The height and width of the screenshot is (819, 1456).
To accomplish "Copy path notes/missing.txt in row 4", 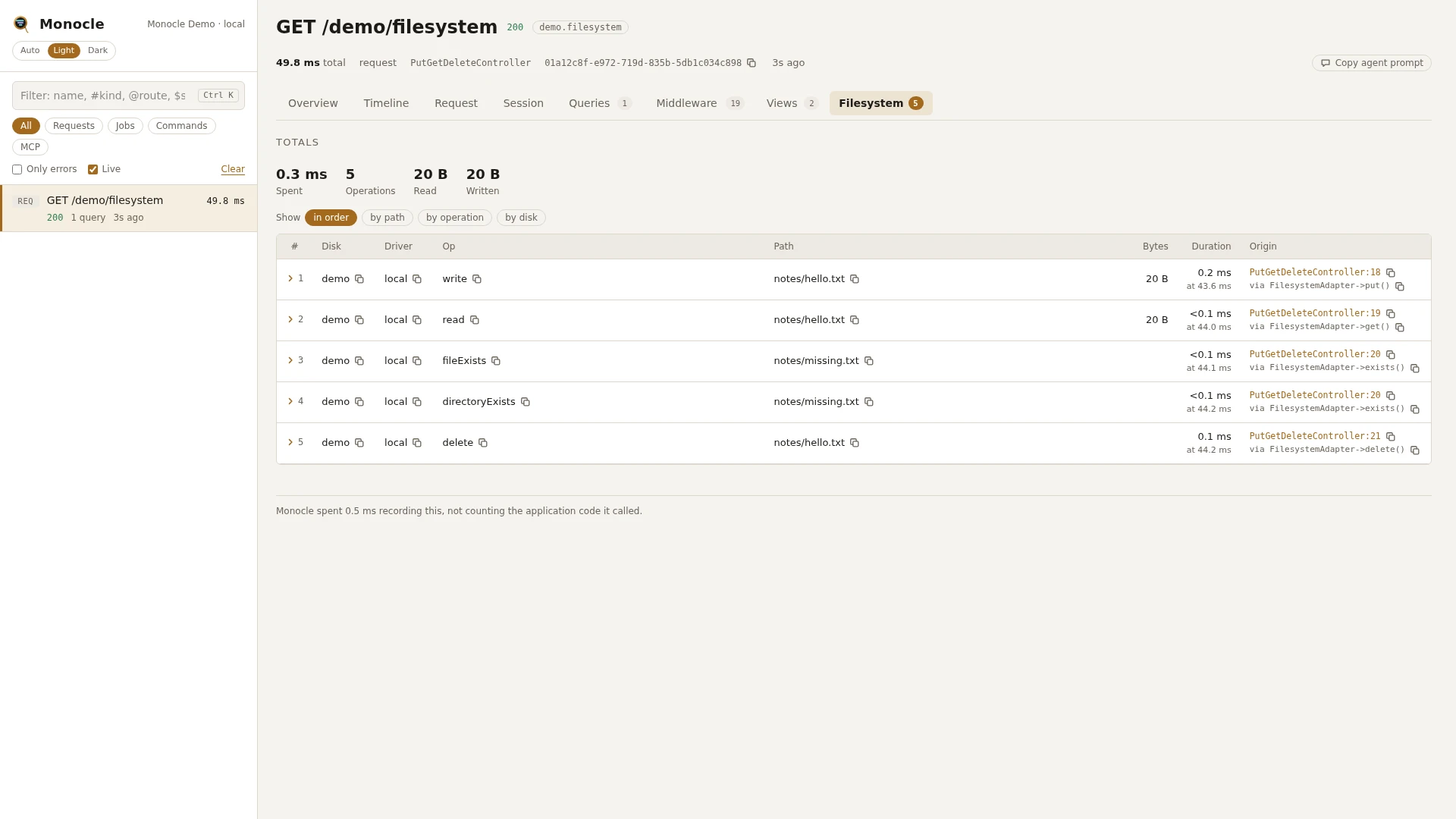I will point(869,402).
